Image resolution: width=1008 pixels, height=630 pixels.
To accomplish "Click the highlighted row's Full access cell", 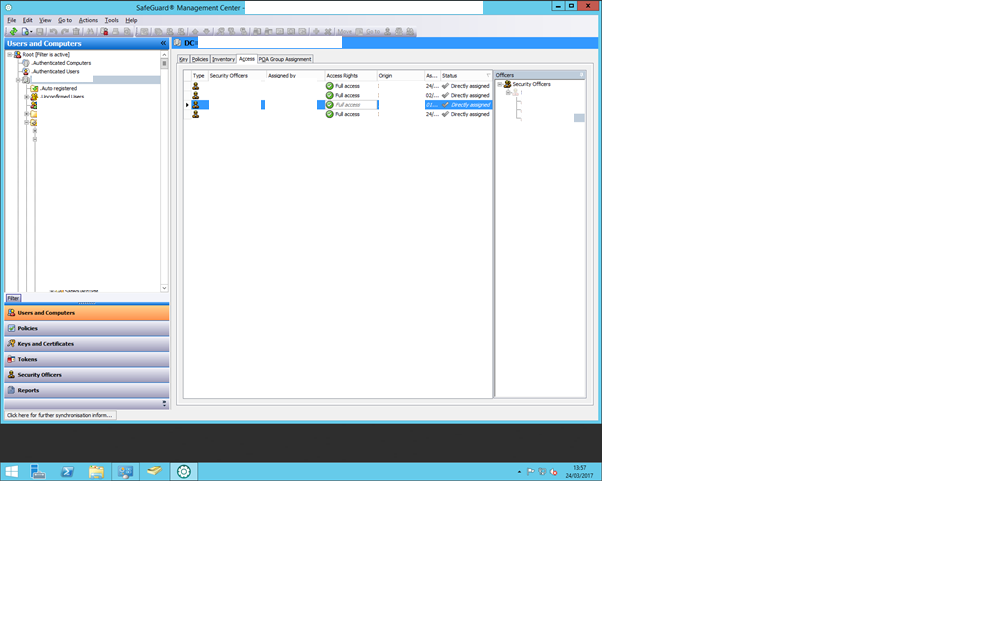I will [x=351, y=105].
